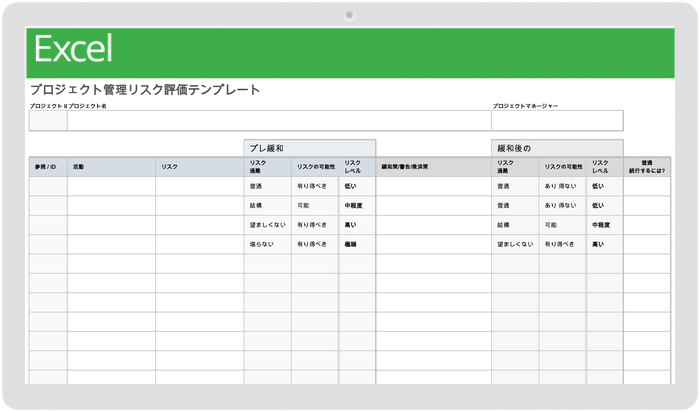Select あり得ない in second row under 緩和後の
700x412 pixels.
pyautogui.click(x=562, y=206)
